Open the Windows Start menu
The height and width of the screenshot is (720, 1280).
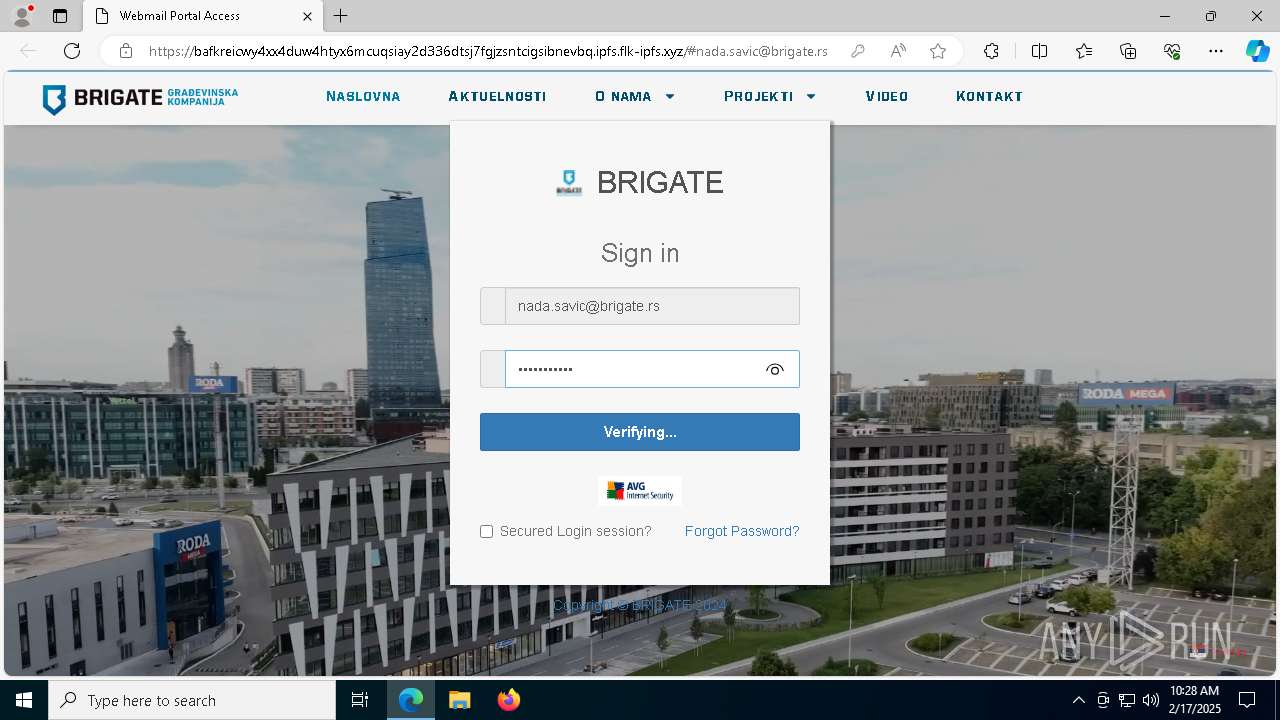[24, 700]
